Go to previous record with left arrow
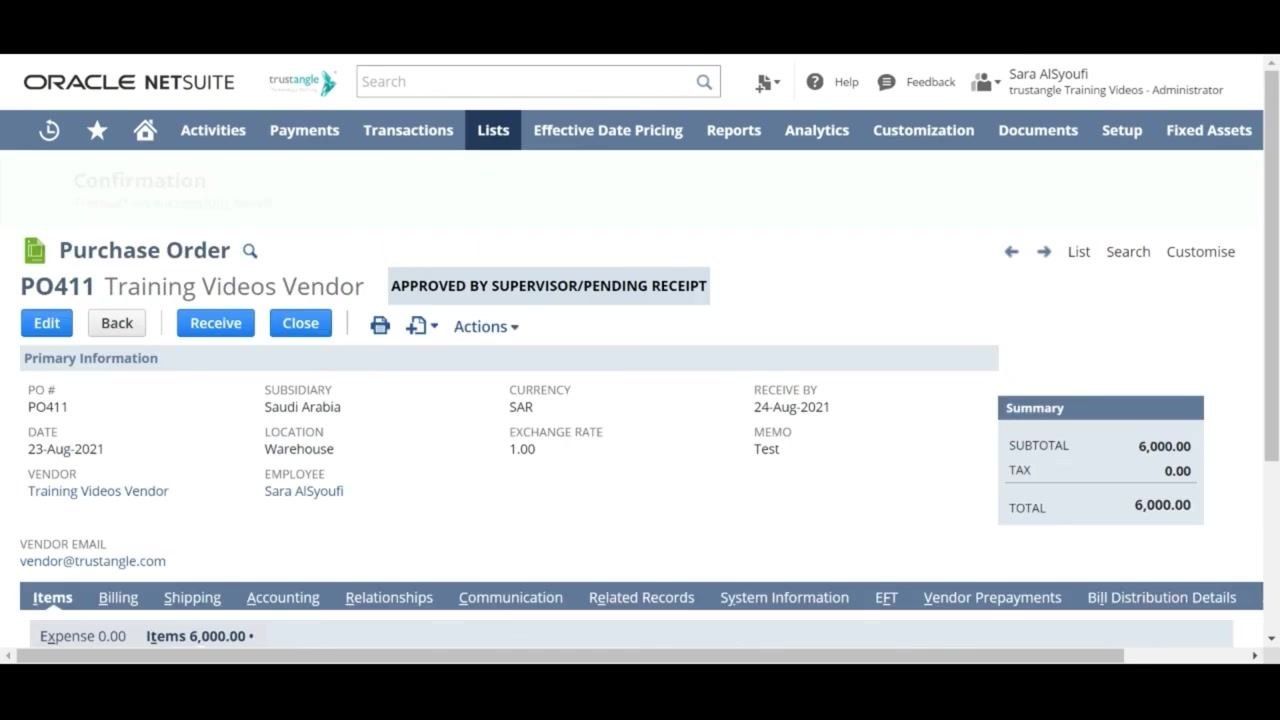This screenshot has height=720, width=1280. point(1011,252)
